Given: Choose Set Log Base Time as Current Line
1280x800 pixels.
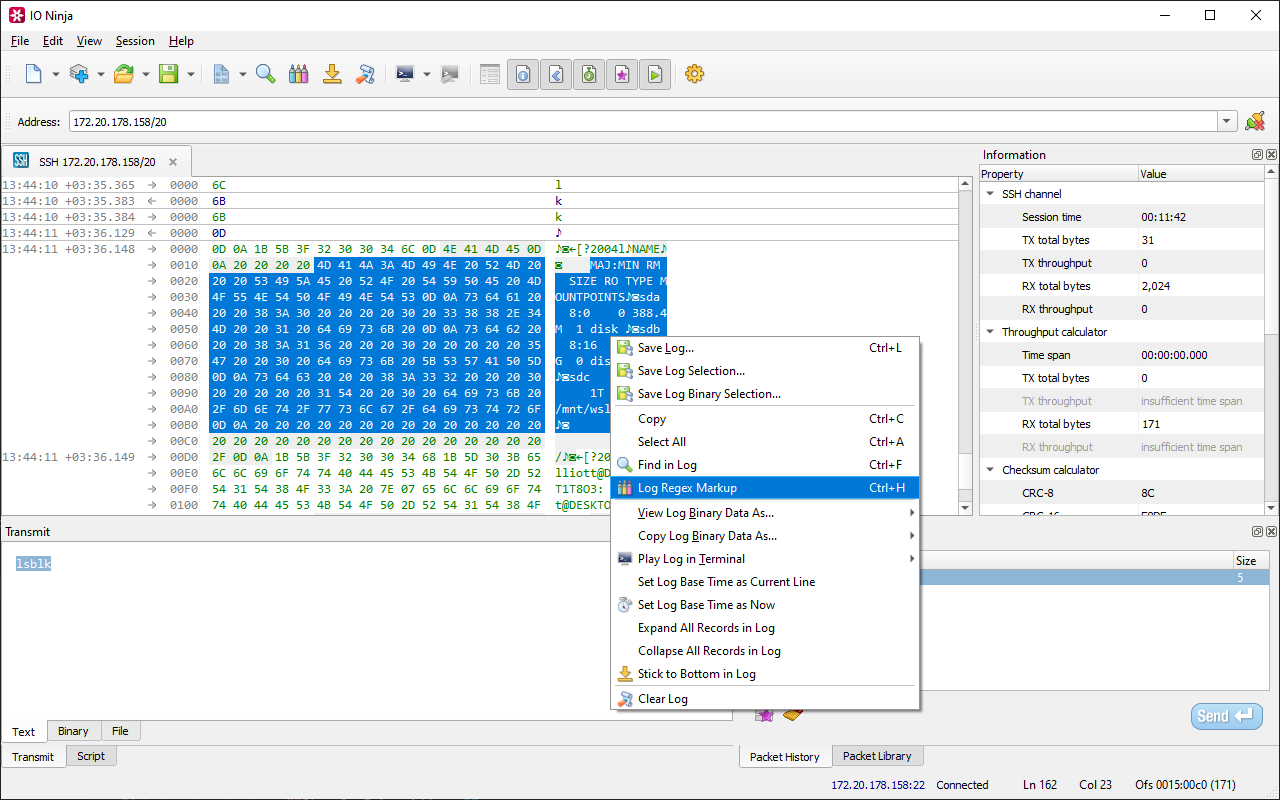Looking at the screenshot, I should pyautogui.click(x=764, y=582).
